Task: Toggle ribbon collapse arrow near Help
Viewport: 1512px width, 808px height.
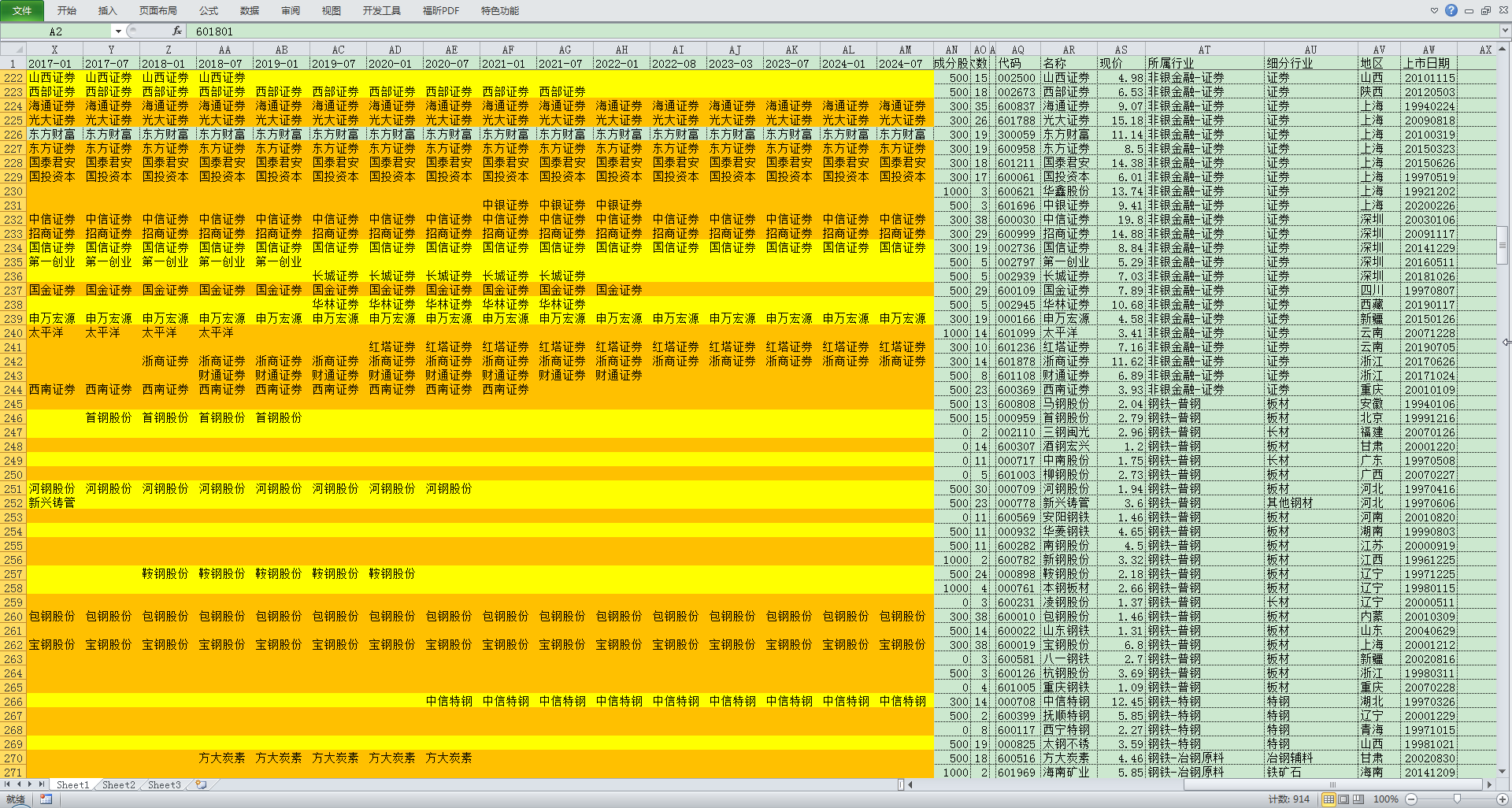Action: pyautogui.click(x=1434, y=10)
